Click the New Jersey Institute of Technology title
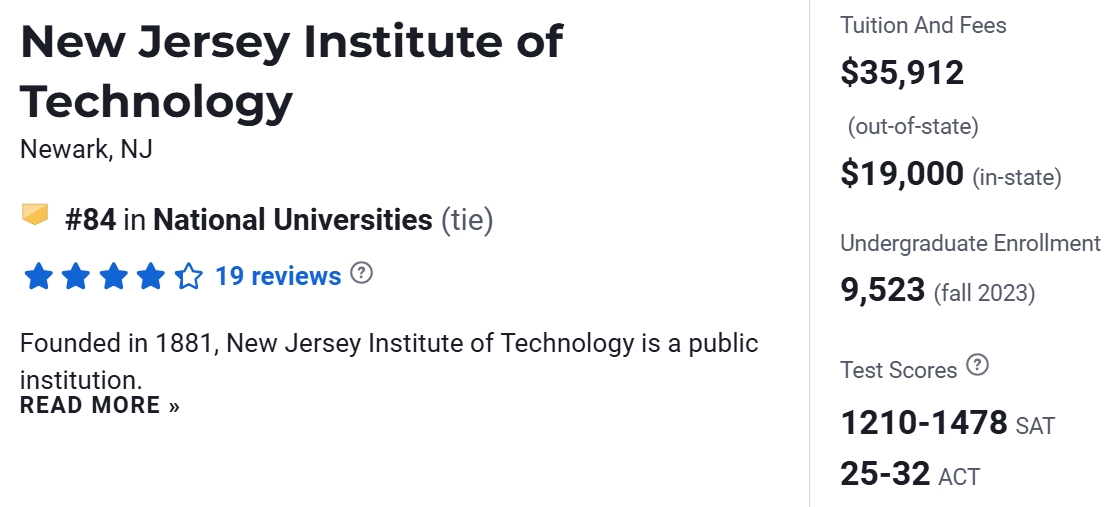The image size is (1119, 507). [x=290, y=70]
